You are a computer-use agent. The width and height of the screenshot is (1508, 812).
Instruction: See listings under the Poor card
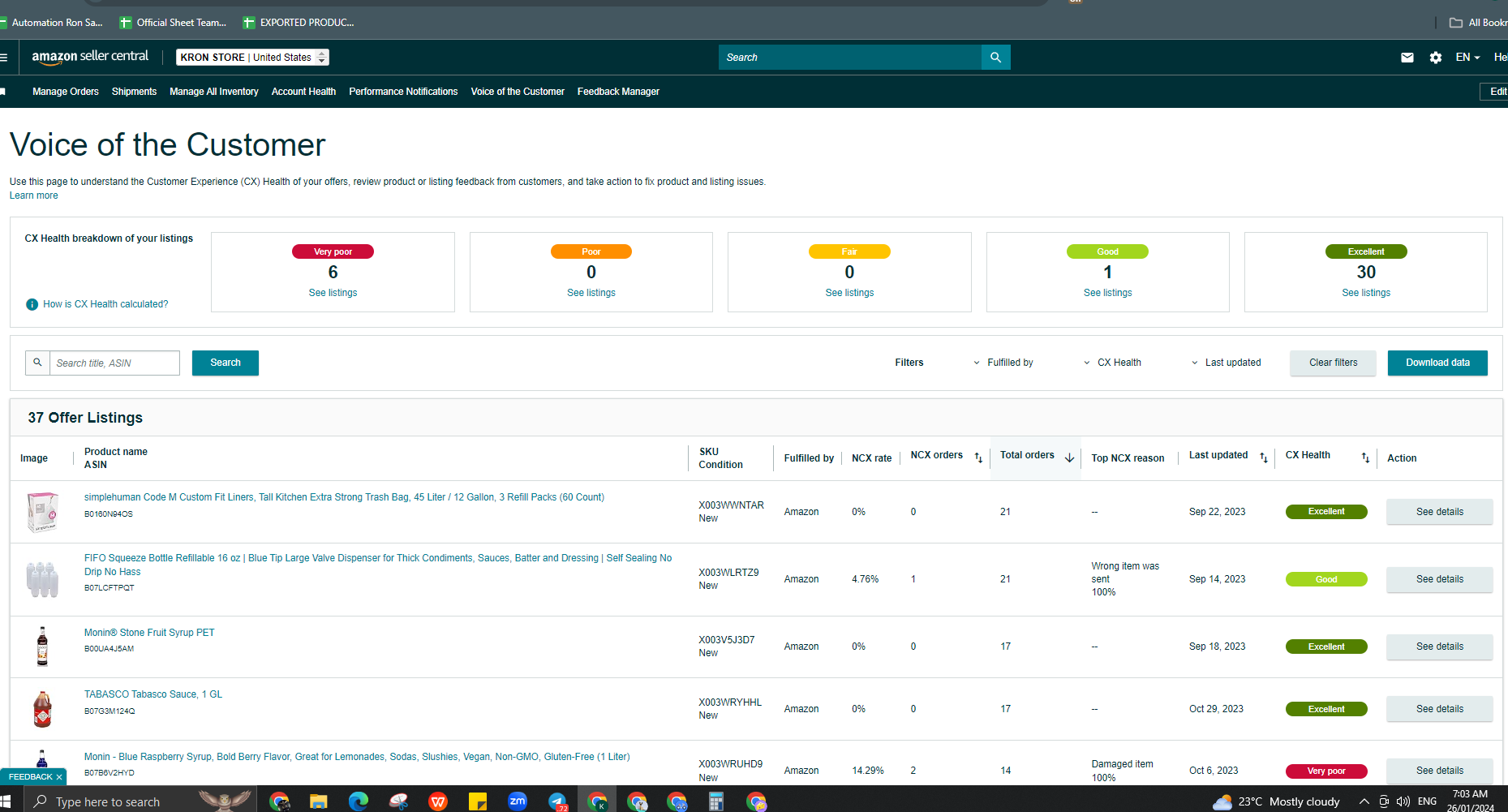point(591,293)
